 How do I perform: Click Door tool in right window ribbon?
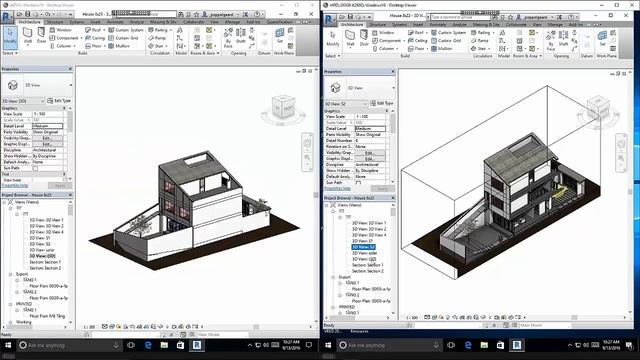364,38
